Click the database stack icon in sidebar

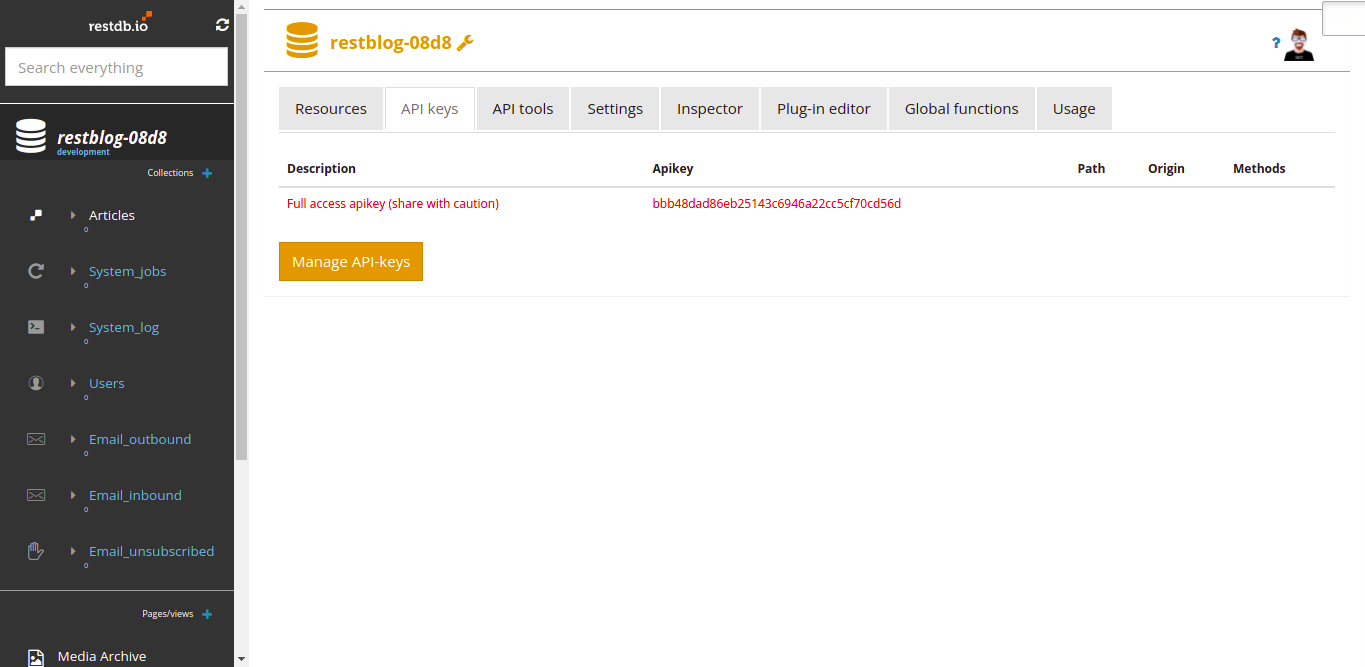[x=31, y=136]
